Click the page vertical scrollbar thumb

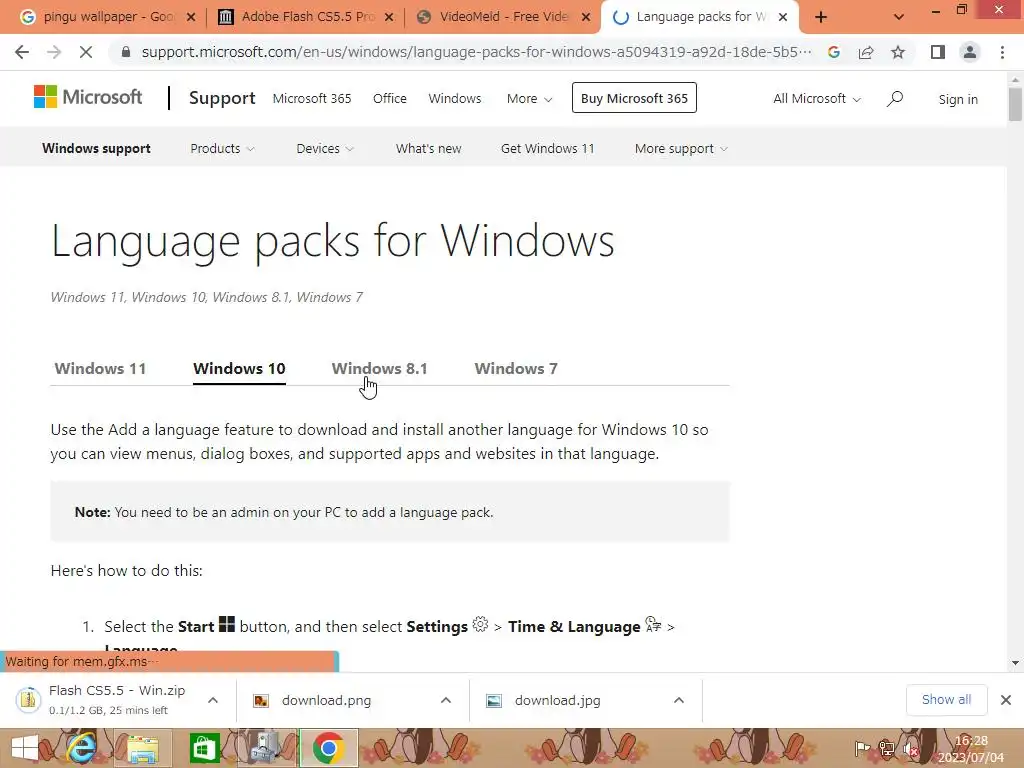click(1015, 103)
